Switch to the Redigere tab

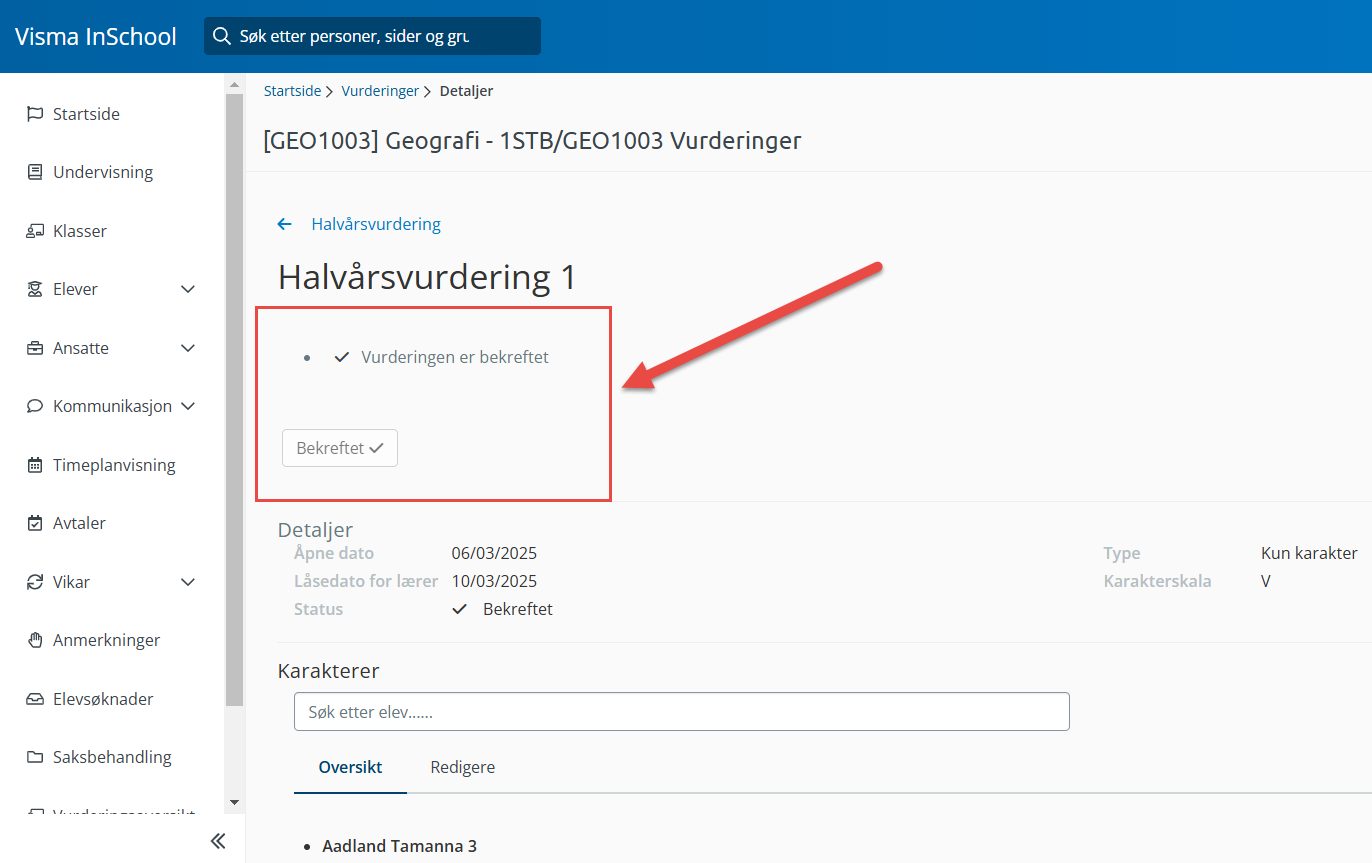click(x=462, y=767)
